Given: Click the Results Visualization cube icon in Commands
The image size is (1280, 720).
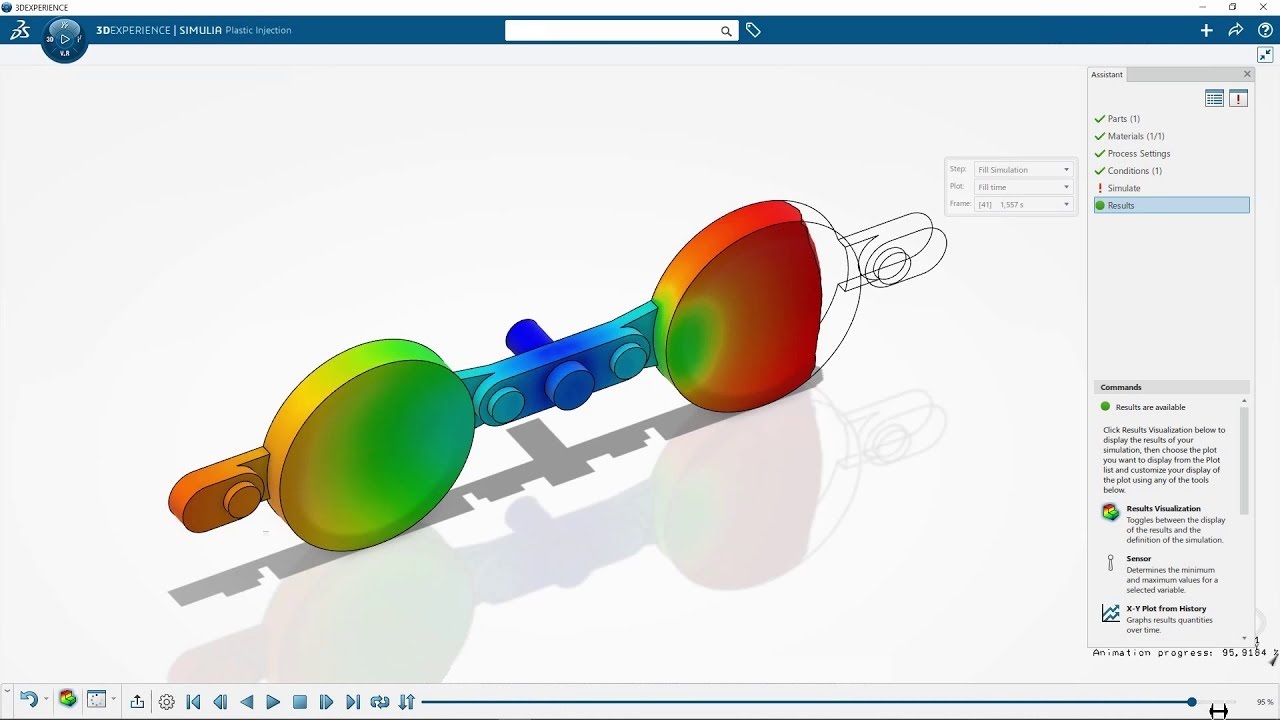Looking at the screenshot, I should point(1110,512).
